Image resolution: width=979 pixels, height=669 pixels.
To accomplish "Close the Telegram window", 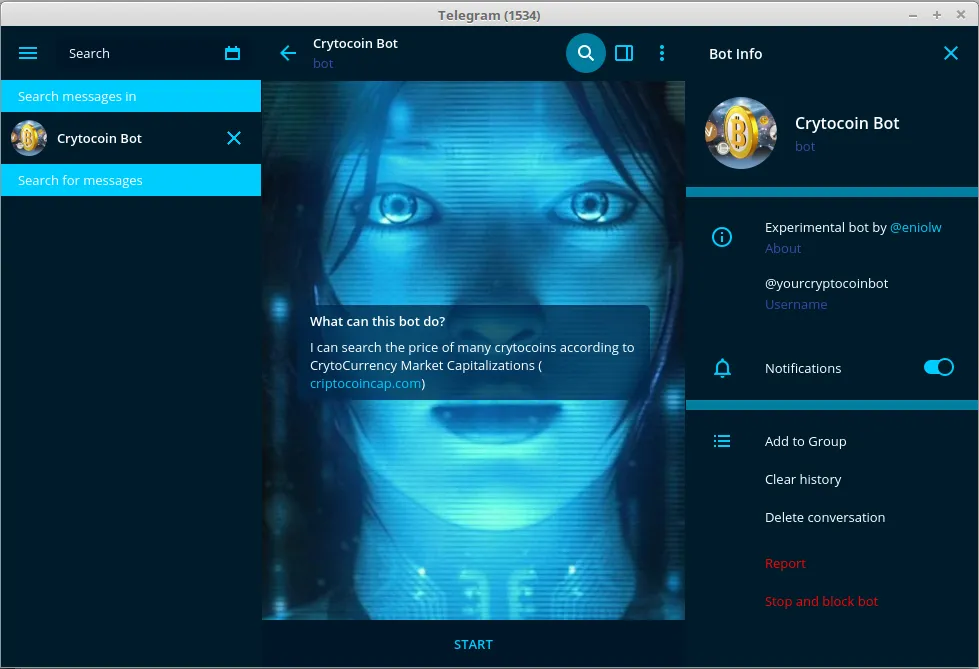I will coord(960,14).
